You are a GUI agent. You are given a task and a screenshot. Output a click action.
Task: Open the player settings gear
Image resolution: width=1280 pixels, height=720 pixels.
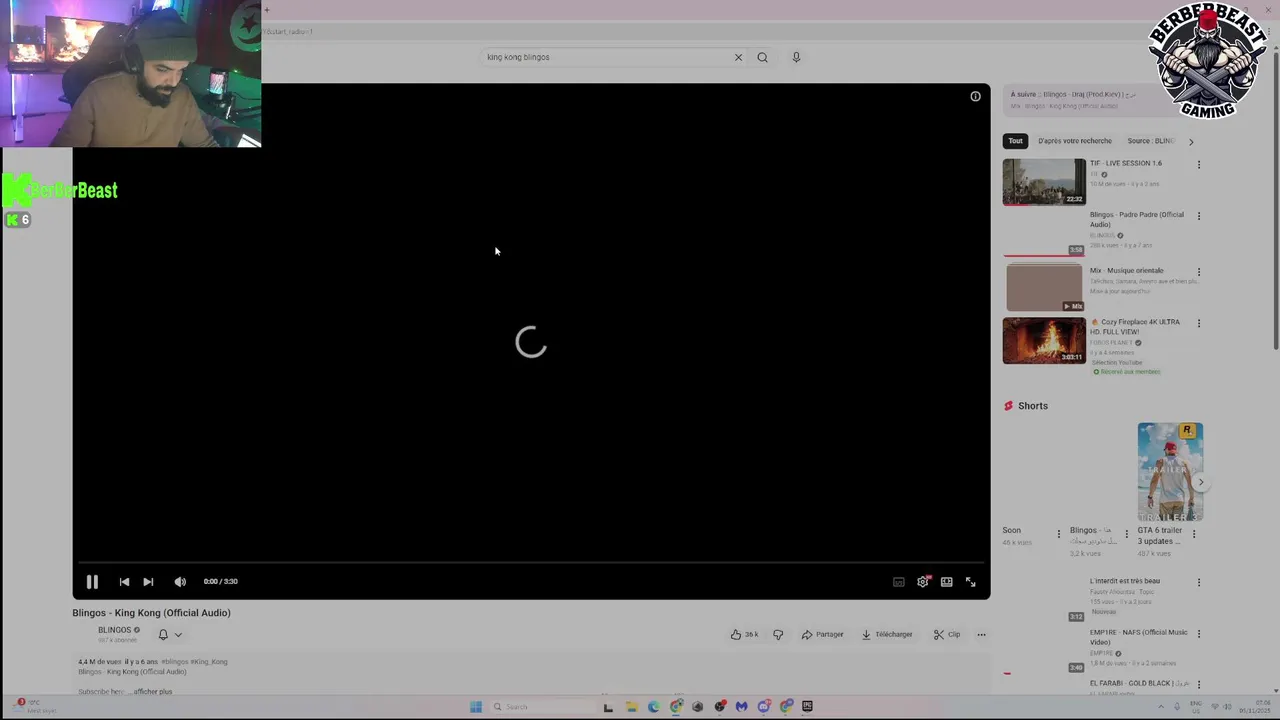click(x=922, y=582)
